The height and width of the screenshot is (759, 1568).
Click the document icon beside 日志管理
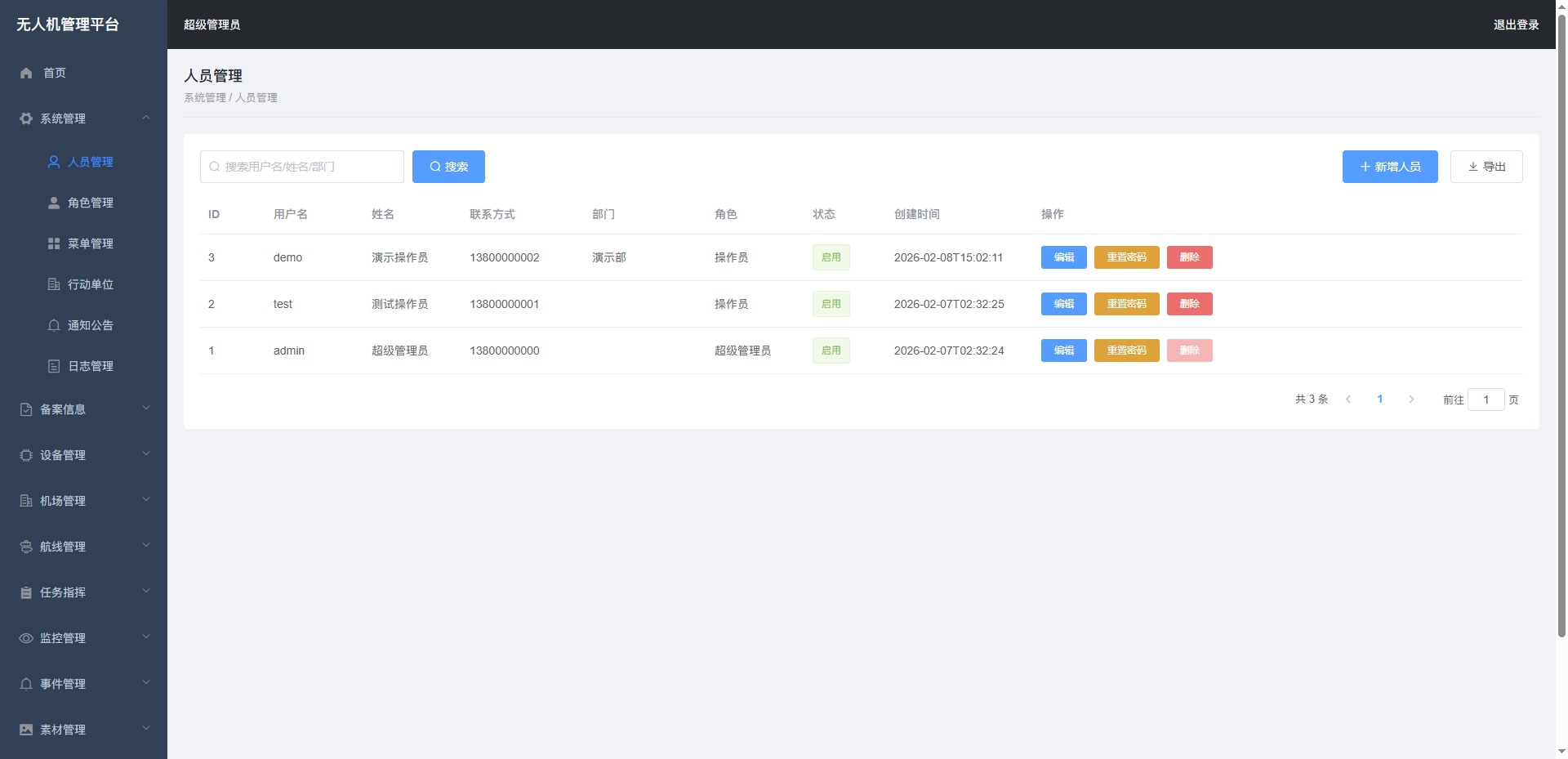click(54, 366)
